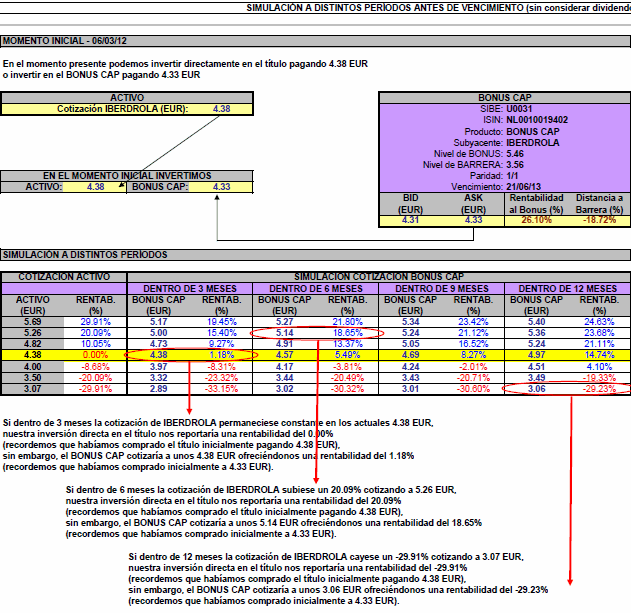This screenshot has width=631, height=613.
Task: Select the Cotización IBERDROLA value 4.38
Action: pos(221,109)
